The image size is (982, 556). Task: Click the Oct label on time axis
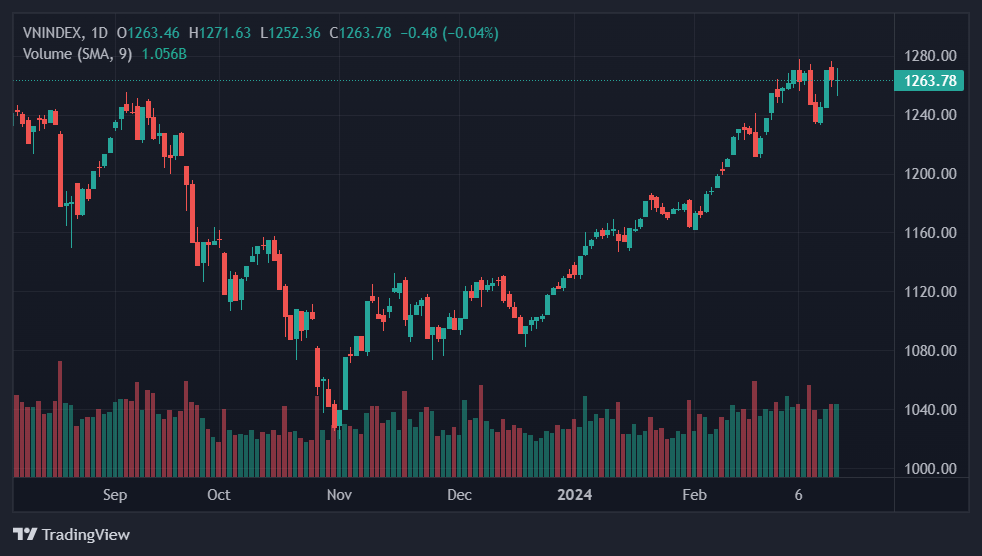click(218, 495)
